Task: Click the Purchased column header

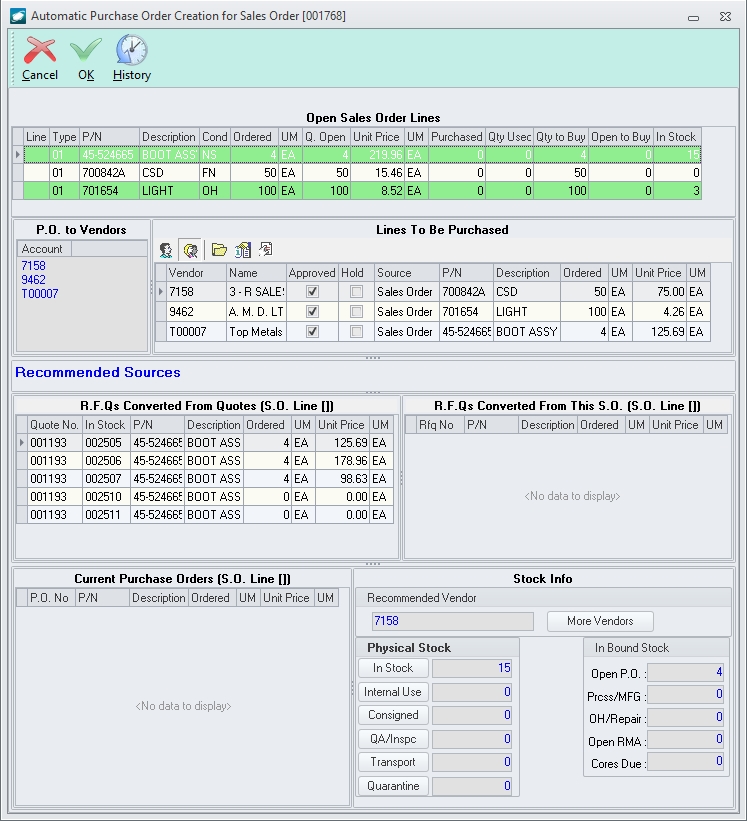Action: [457, 137]
